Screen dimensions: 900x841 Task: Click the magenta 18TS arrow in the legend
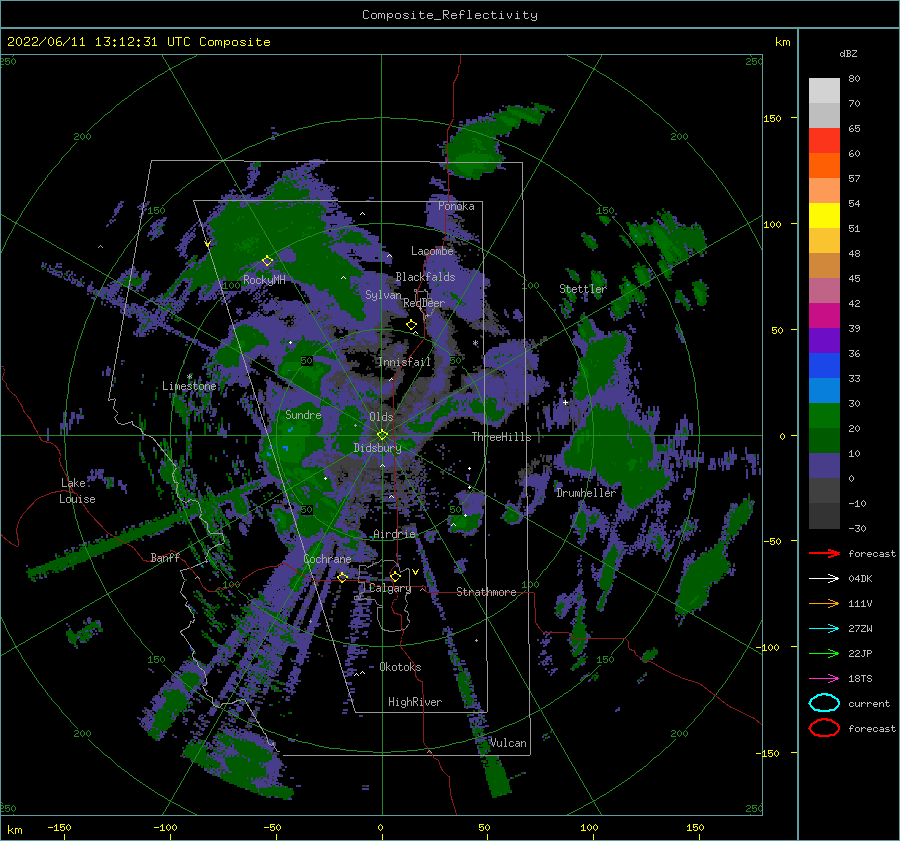tap(824, 679)
